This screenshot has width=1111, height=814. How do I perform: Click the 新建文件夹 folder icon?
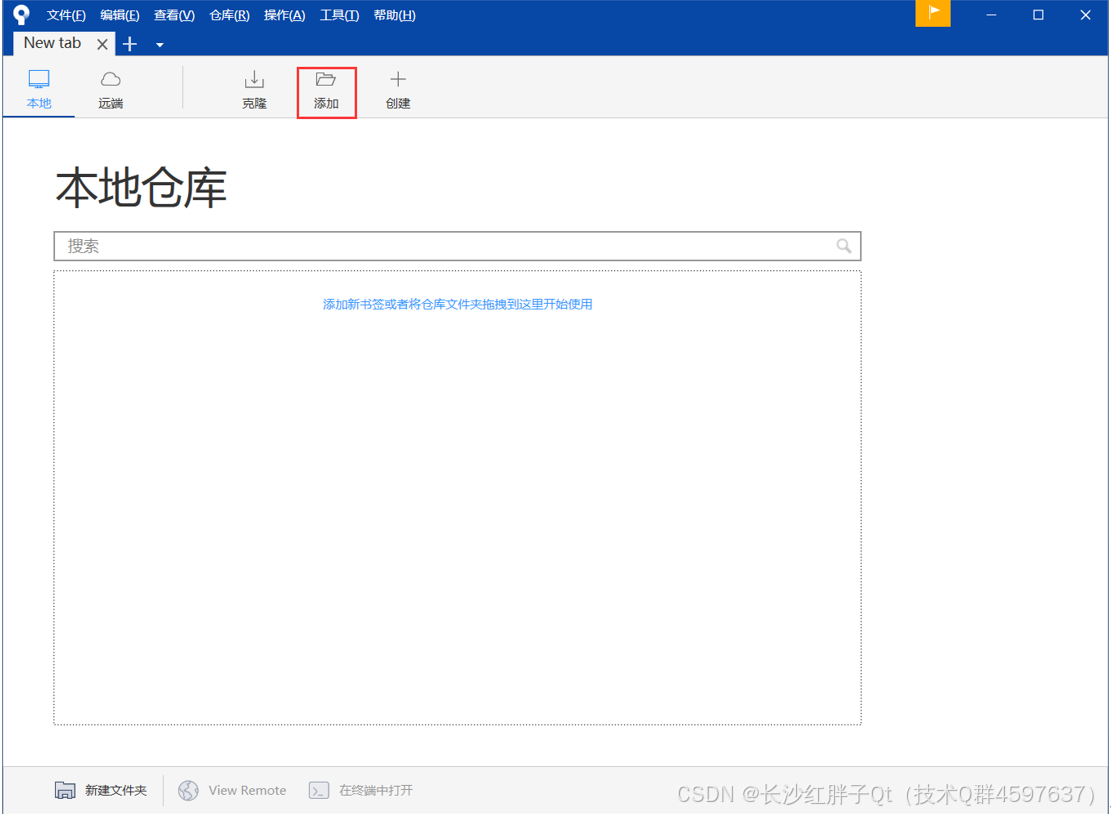click(64, 790)
